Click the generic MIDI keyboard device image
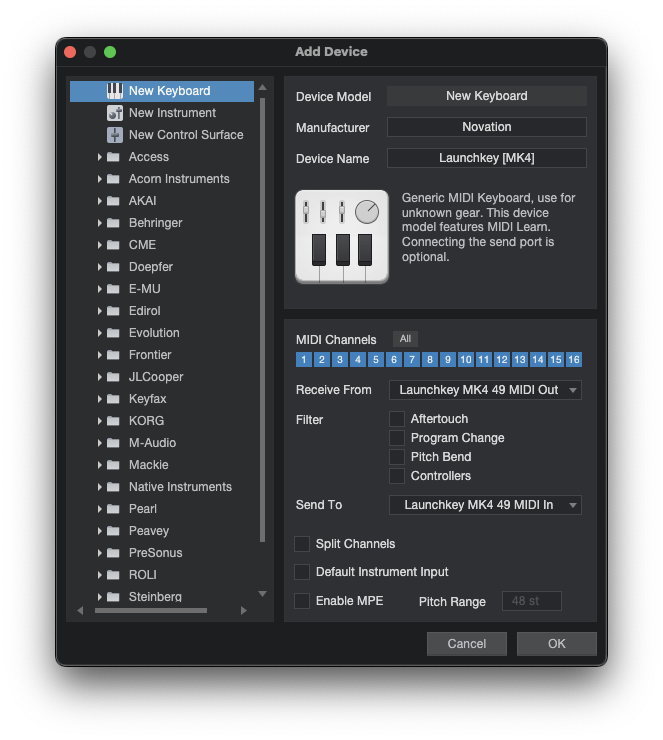Viewport: 663px width, 740px height. pyautogui.click(x=342, y=236)
